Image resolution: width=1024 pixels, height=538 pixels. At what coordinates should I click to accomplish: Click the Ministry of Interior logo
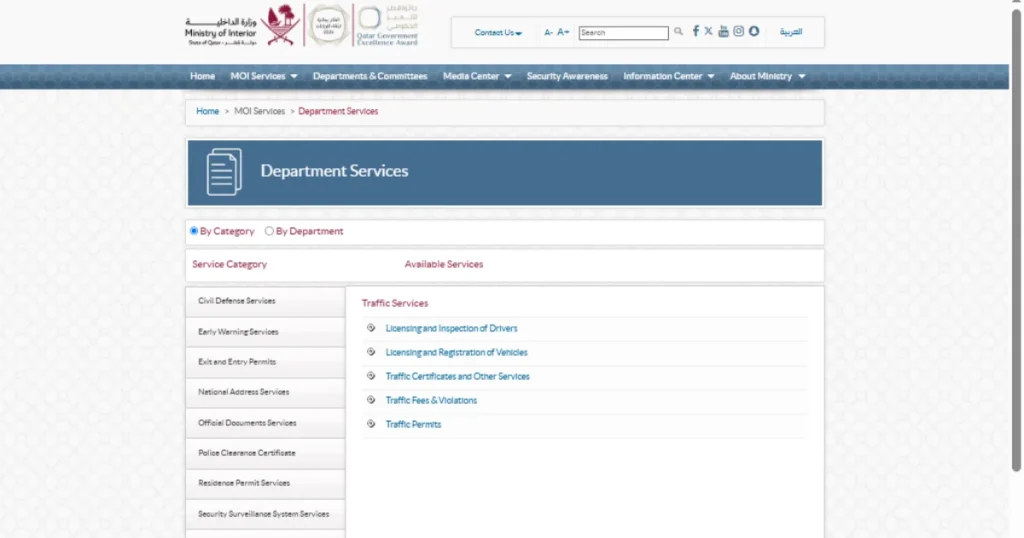(x=243, y=26)
